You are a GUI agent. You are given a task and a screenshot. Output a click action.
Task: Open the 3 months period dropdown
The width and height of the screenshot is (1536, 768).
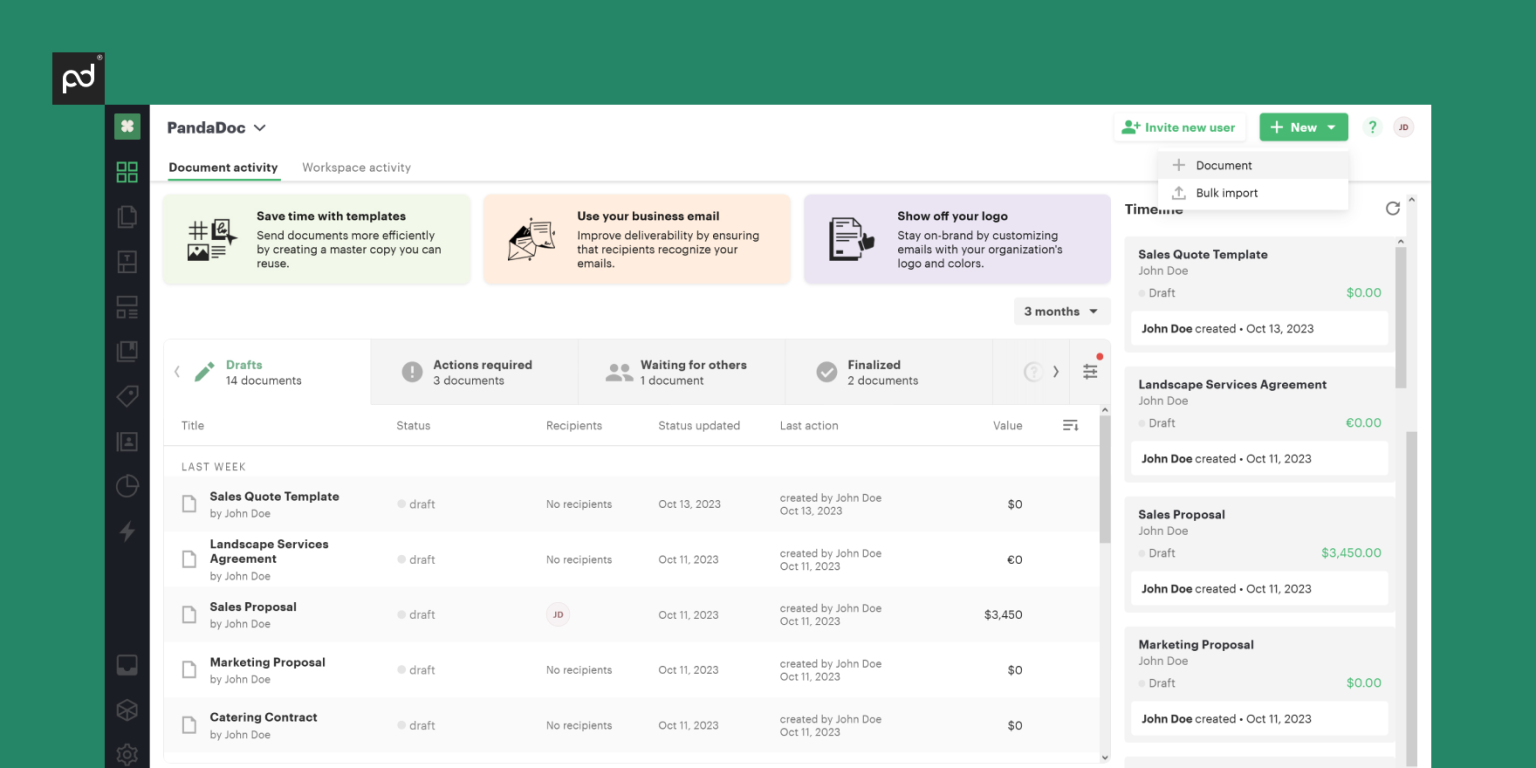click(x=1061, y=312)
